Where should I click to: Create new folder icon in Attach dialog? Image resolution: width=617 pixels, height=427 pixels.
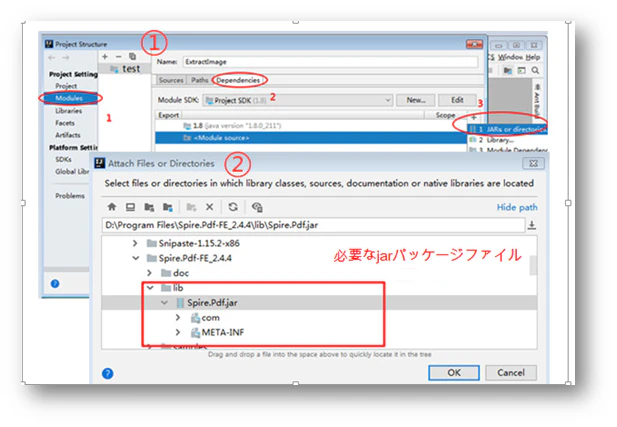[x=191, y=207]
